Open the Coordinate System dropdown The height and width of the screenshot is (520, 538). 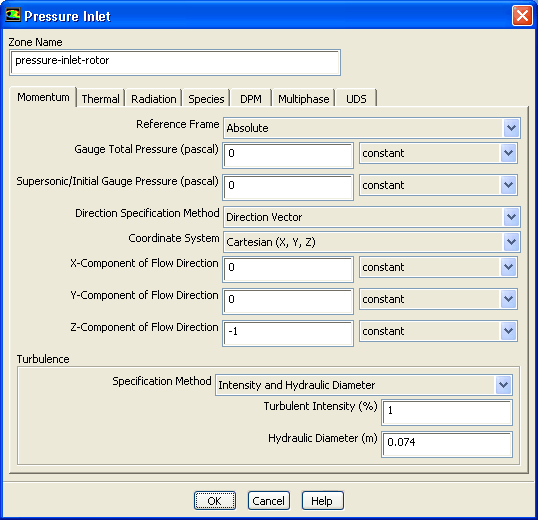pos(511,242)
